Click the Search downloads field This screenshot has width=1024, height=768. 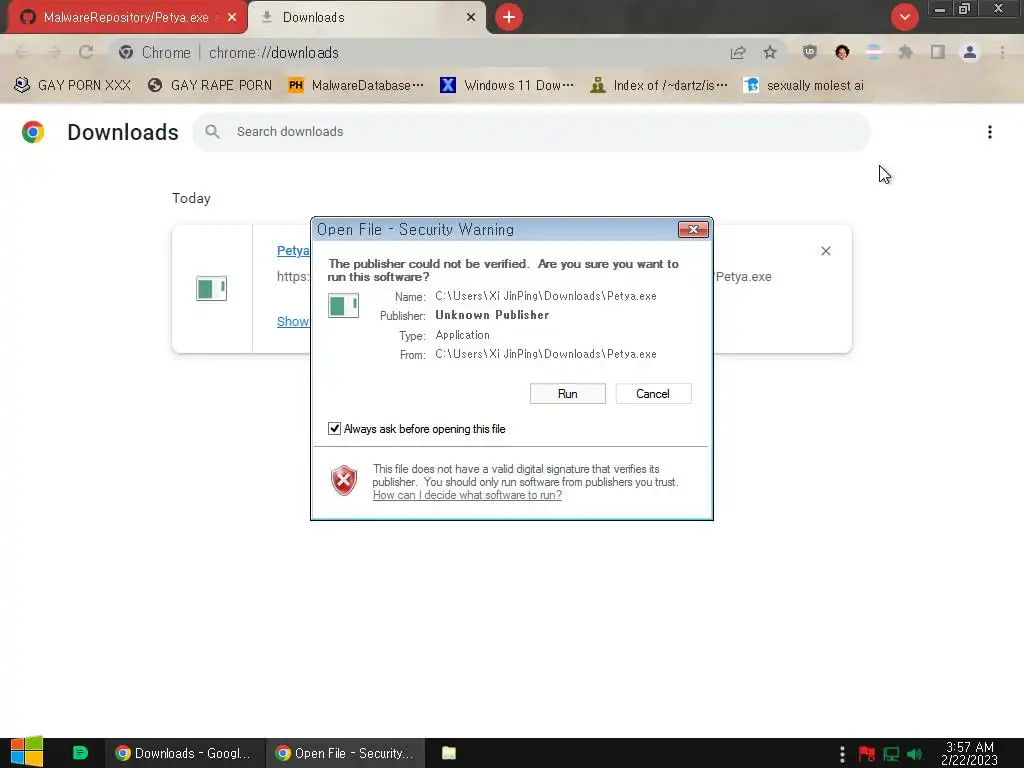[x=531, y=132]
